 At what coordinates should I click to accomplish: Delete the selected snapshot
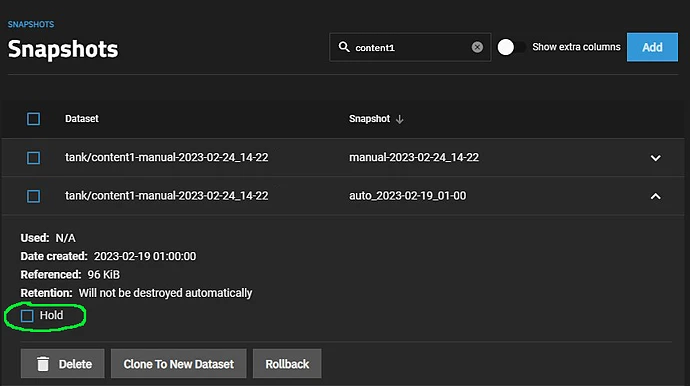(62, 364)
